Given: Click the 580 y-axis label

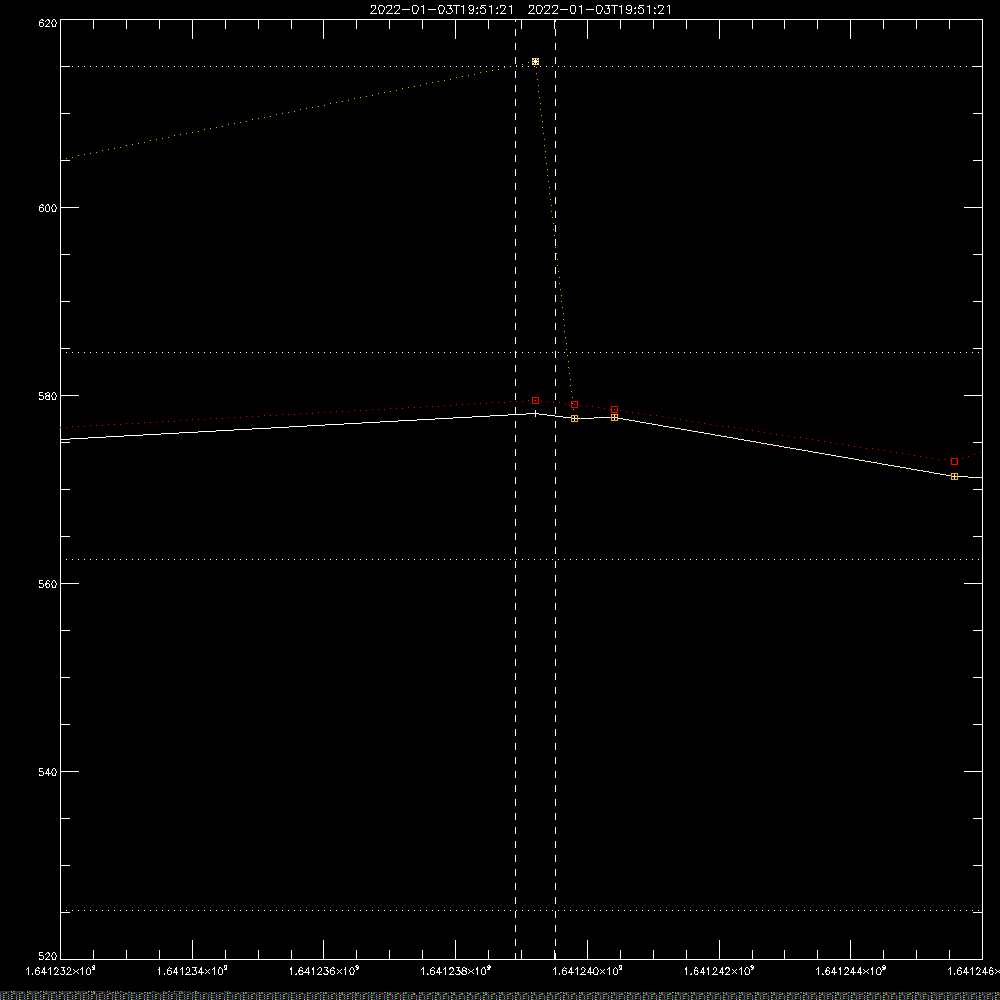Looking at the screenshot, I should (x=48, y=396).
